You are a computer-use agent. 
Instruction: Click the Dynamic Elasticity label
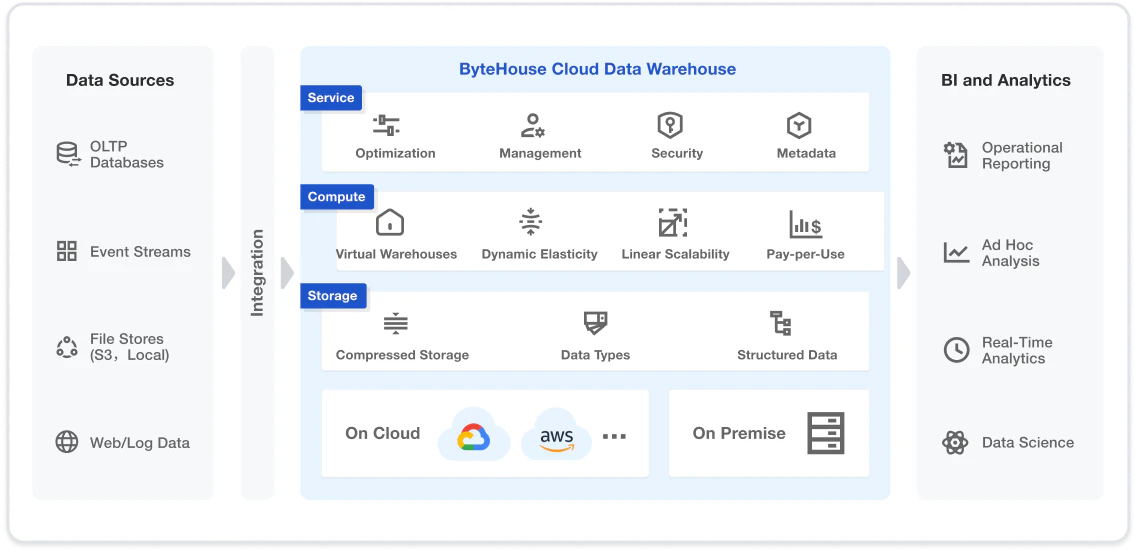(x=539, y=254)
